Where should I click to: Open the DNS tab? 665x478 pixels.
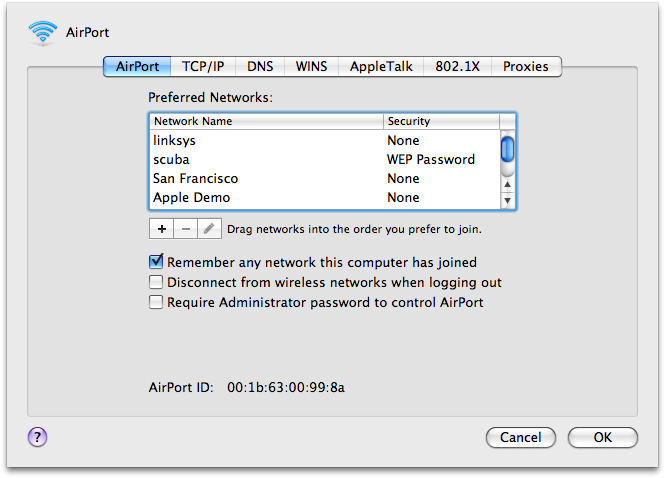tap(261, 67)
